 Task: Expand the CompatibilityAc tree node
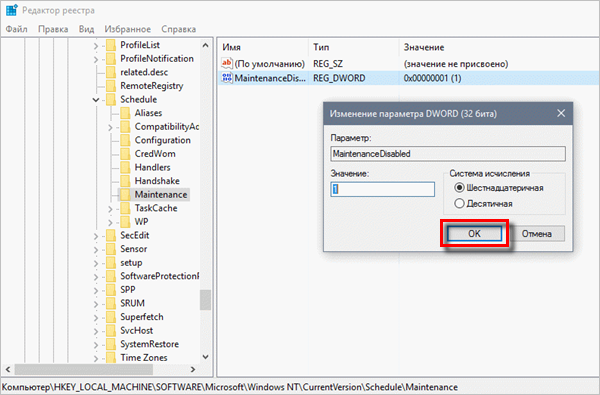(110, 127)
